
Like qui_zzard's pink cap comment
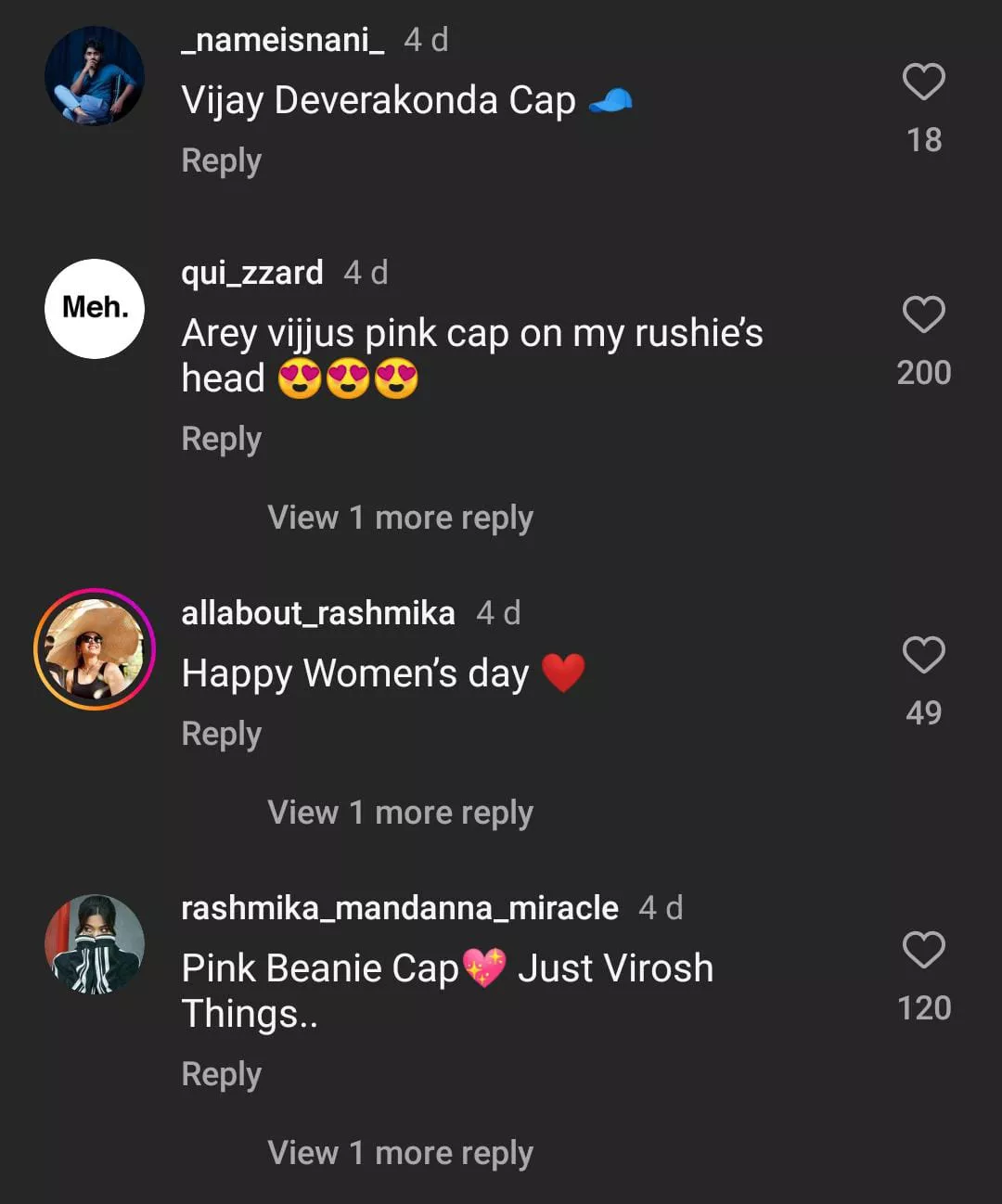point(923,315)
